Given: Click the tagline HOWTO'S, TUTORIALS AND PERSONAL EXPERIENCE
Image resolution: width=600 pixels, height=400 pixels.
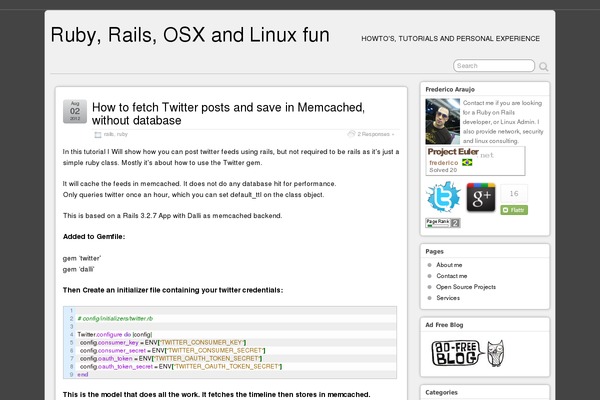Looking at the screenshot, I should point(450,39).
